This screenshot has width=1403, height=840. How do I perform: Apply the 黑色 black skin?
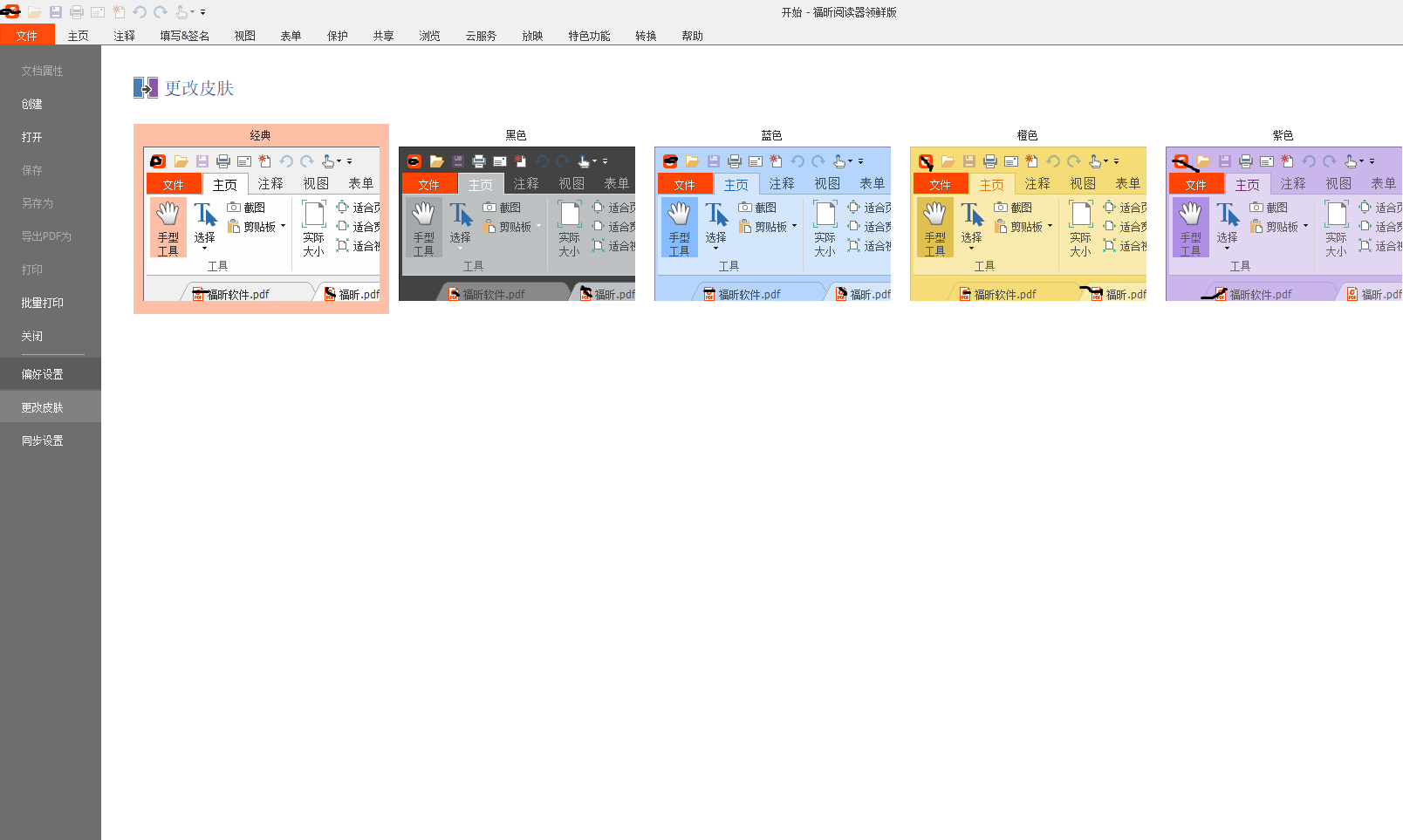pos(517,222)
